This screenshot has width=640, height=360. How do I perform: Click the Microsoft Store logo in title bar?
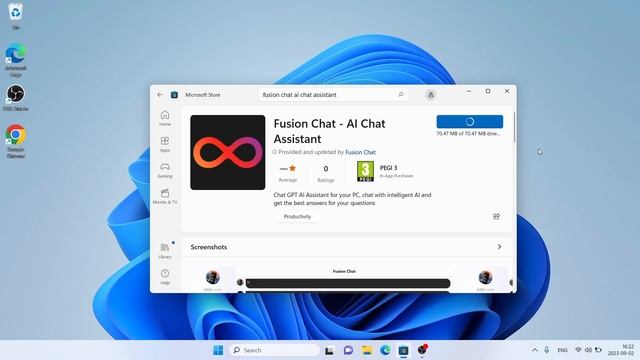coord(174,95)
